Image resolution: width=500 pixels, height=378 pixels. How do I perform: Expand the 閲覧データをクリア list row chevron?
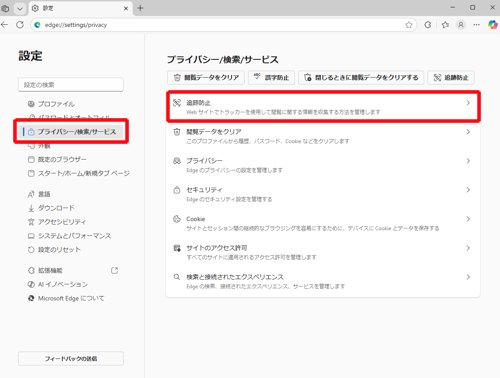[468, 132]
